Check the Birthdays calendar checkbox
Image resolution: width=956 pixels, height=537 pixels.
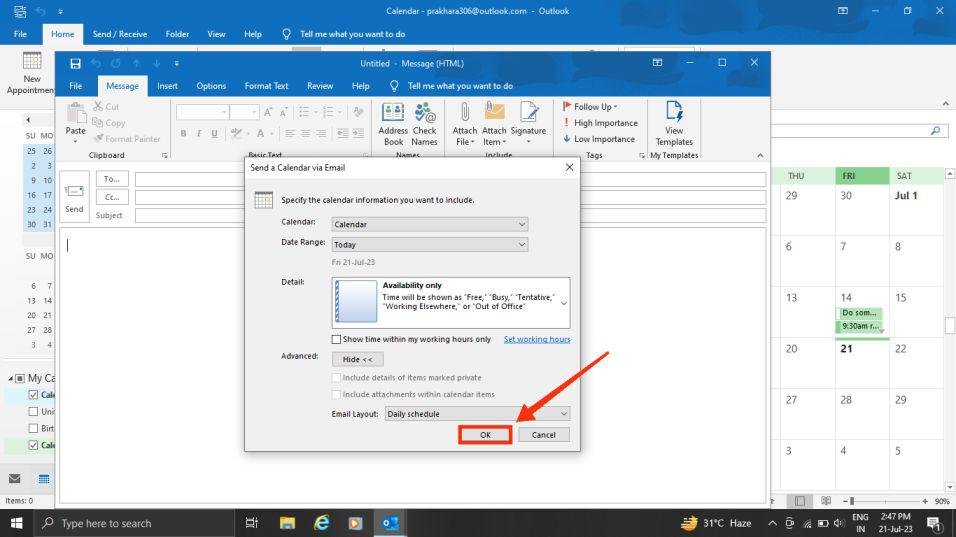pos(34,428)
